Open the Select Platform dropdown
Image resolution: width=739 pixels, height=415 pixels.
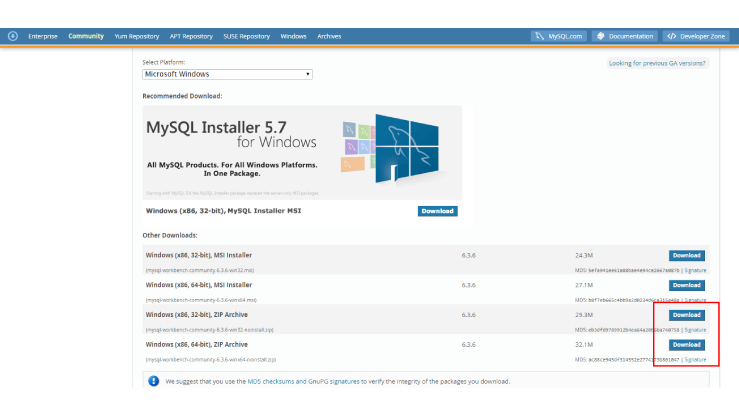pyautogui.click(x=227, y=74)
